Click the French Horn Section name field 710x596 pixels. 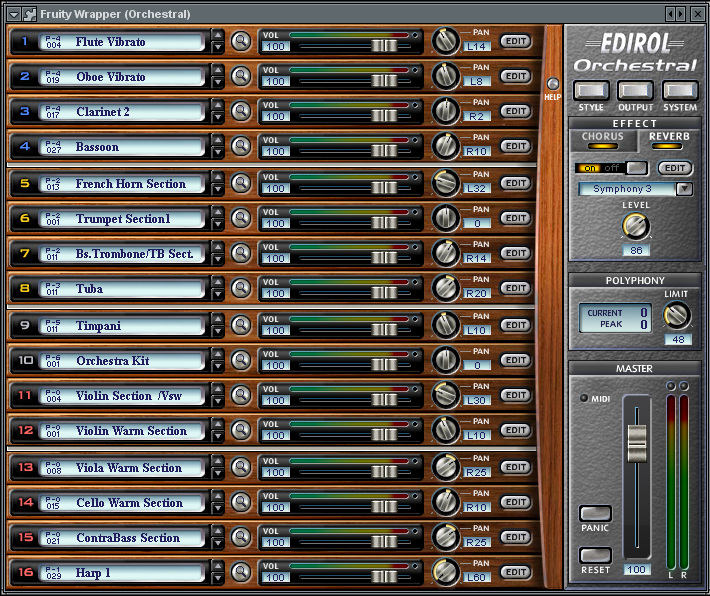coord(121,183)
